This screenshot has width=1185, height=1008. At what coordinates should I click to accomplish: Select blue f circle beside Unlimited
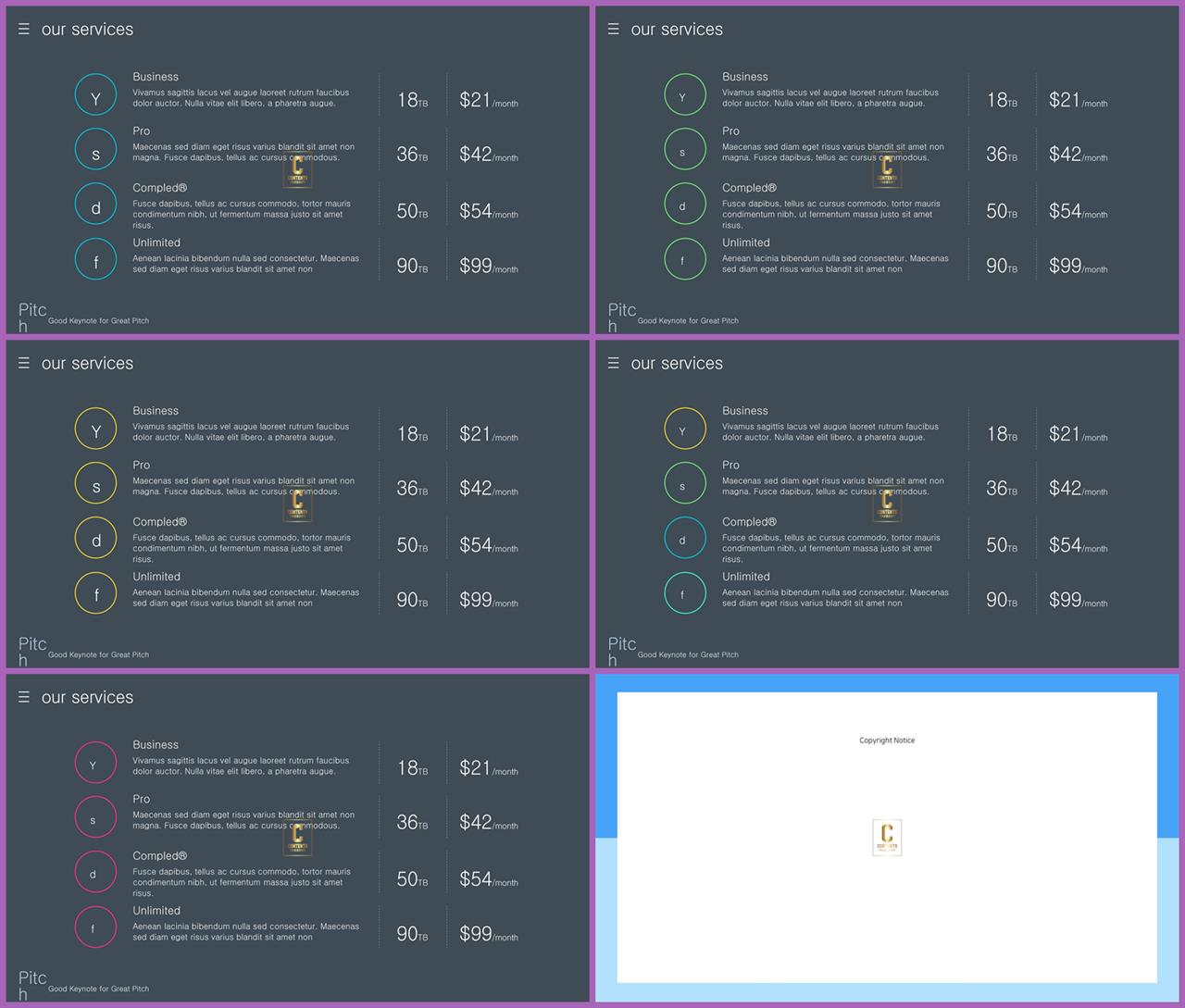pyautogui.click(x=95, y=258)
